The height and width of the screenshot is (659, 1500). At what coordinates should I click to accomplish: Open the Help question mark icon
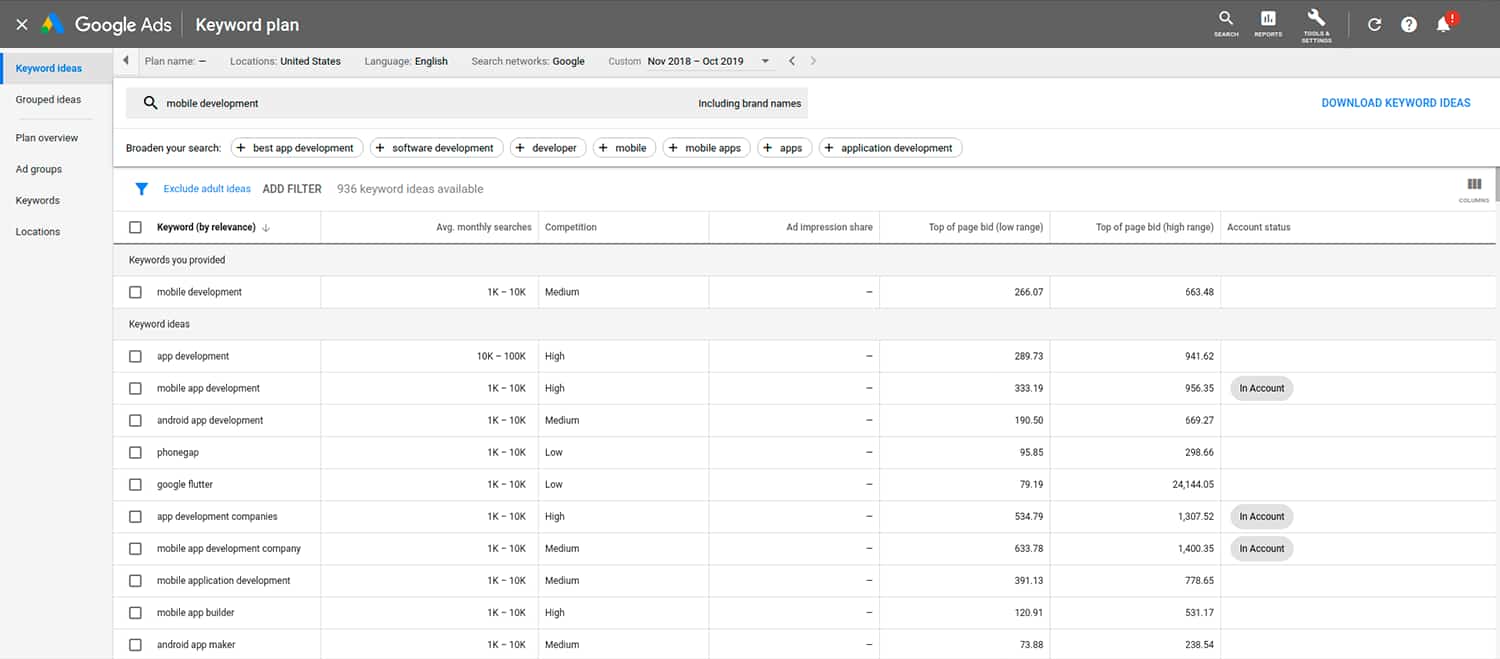[x=1409, y=24]
